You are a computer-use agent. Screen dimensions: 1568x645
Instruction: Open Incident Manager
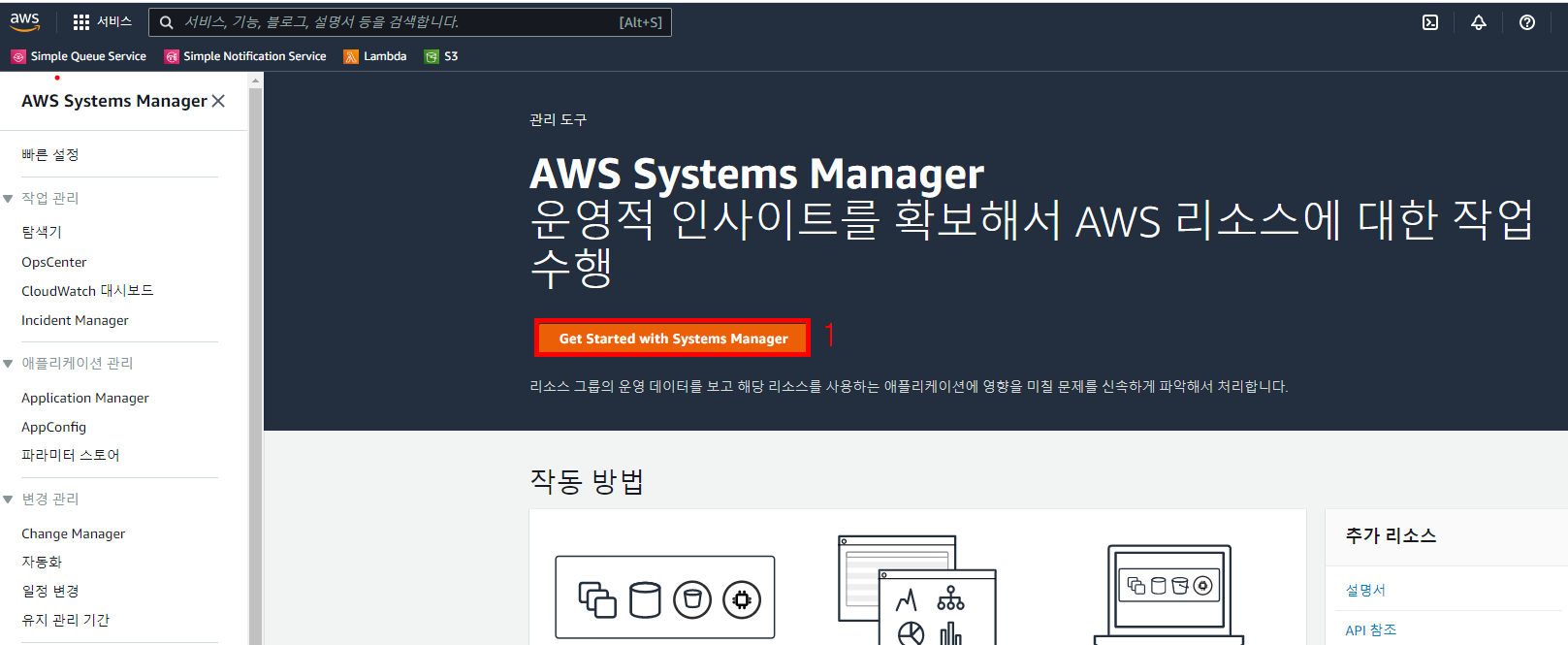click(x=75, y=320)
